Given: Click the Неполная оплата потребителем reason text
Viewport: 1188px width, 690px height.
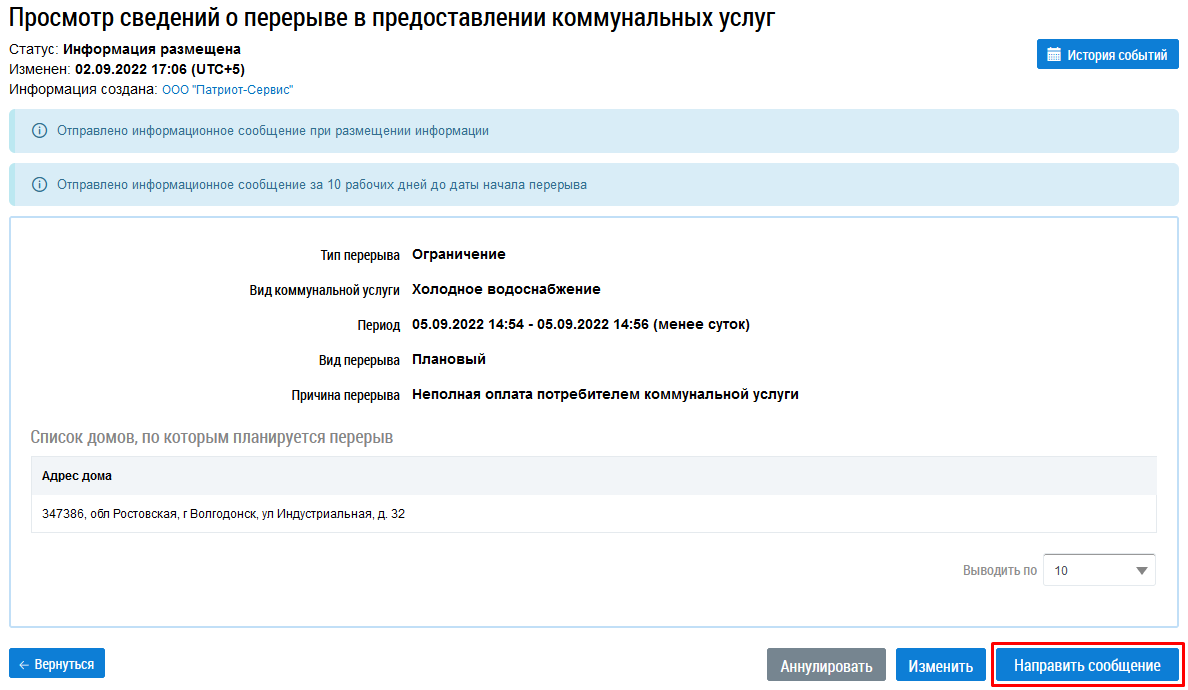Looking at the screenshot, I should tap(605, 394).
